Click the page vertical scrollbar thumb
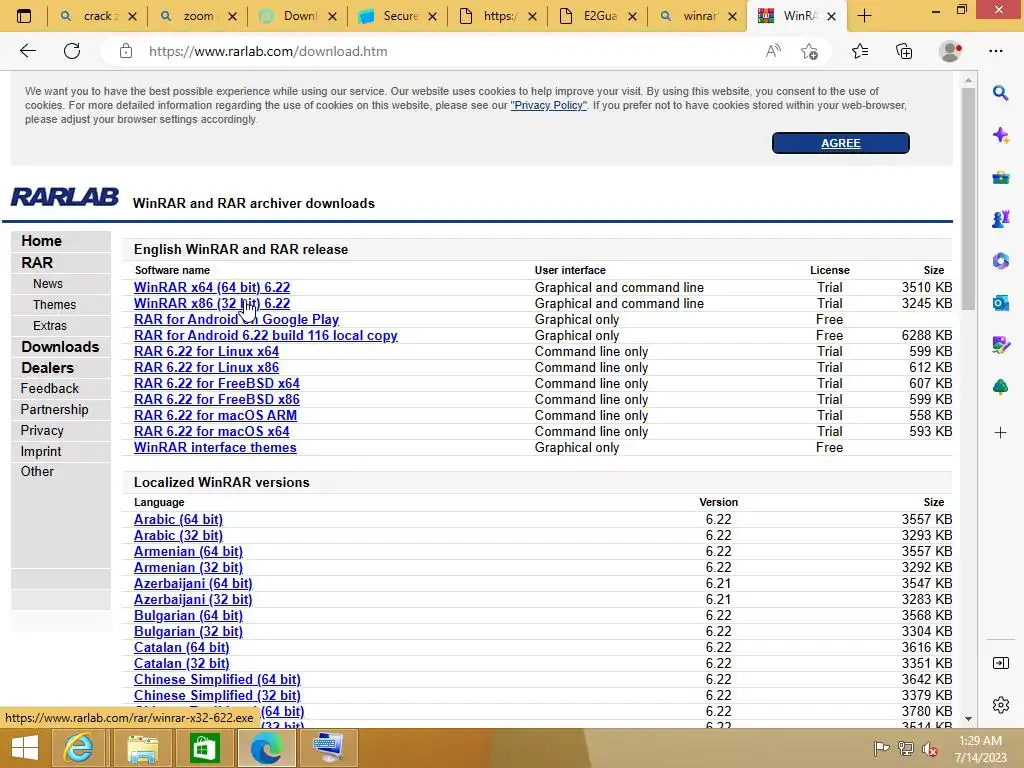The height and width of the screenshot is (768, 1024). pyautogui.click(x=968, y=199)
